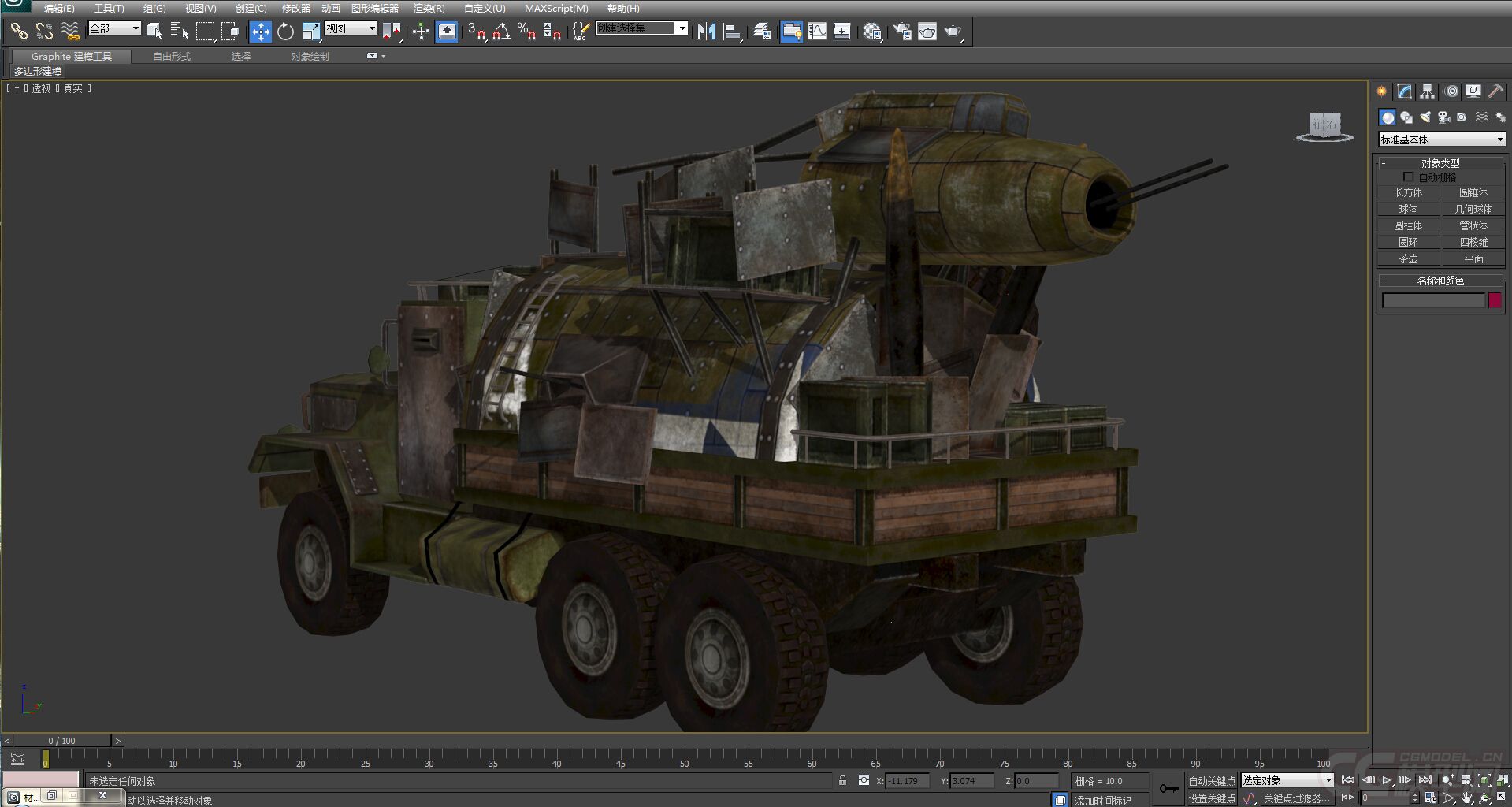Click the Select and Manipulate crosshair icon
Viewport: 1512px width, 807px height.
tap(421, 31)
